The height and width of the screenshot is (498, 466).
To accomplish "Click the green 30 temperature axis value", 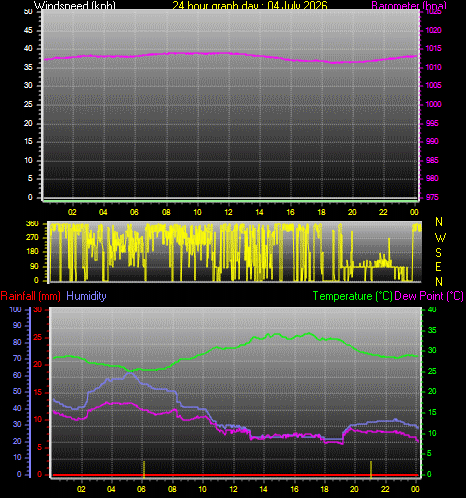I will (432, 350).
